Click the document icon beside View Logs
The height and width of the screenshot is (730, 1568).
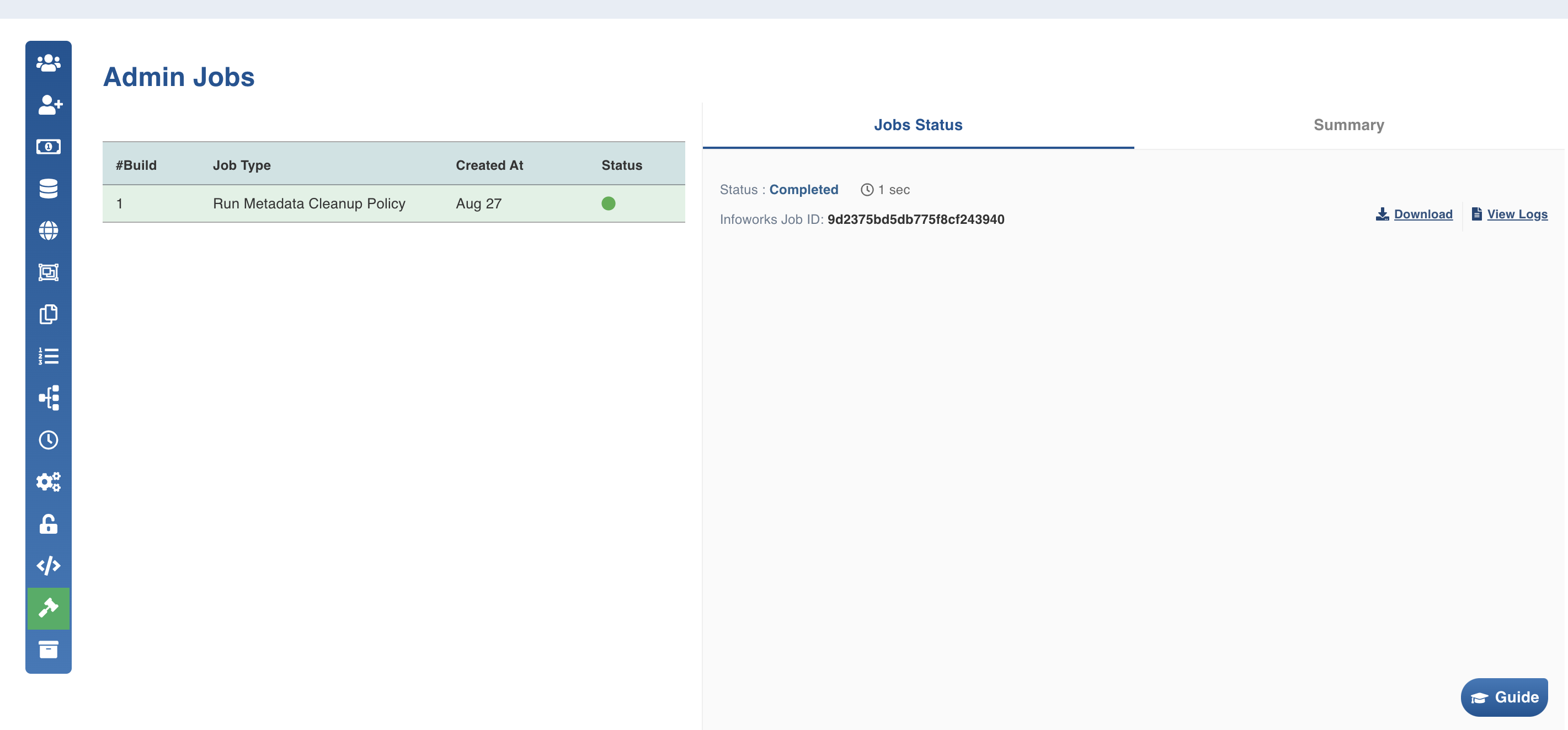click(1476, 214)
